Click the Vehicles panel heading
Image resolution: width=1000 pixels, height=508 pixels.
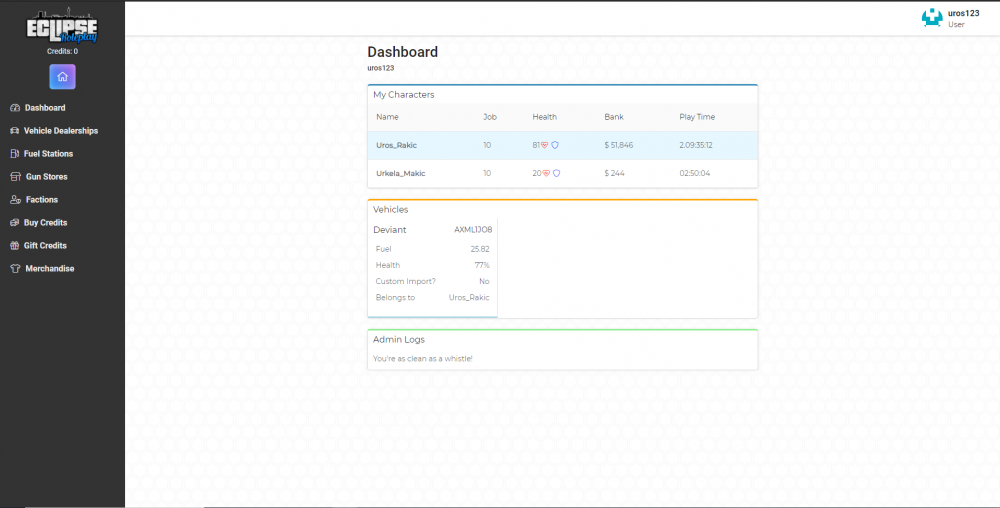point(390,210)
